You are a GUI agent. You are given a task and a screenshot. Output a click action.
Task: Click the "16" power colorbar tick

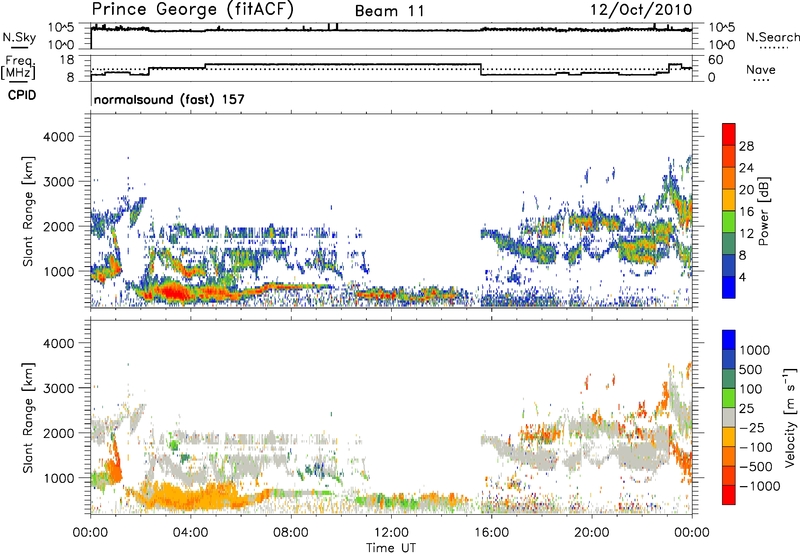coord(746,212)
